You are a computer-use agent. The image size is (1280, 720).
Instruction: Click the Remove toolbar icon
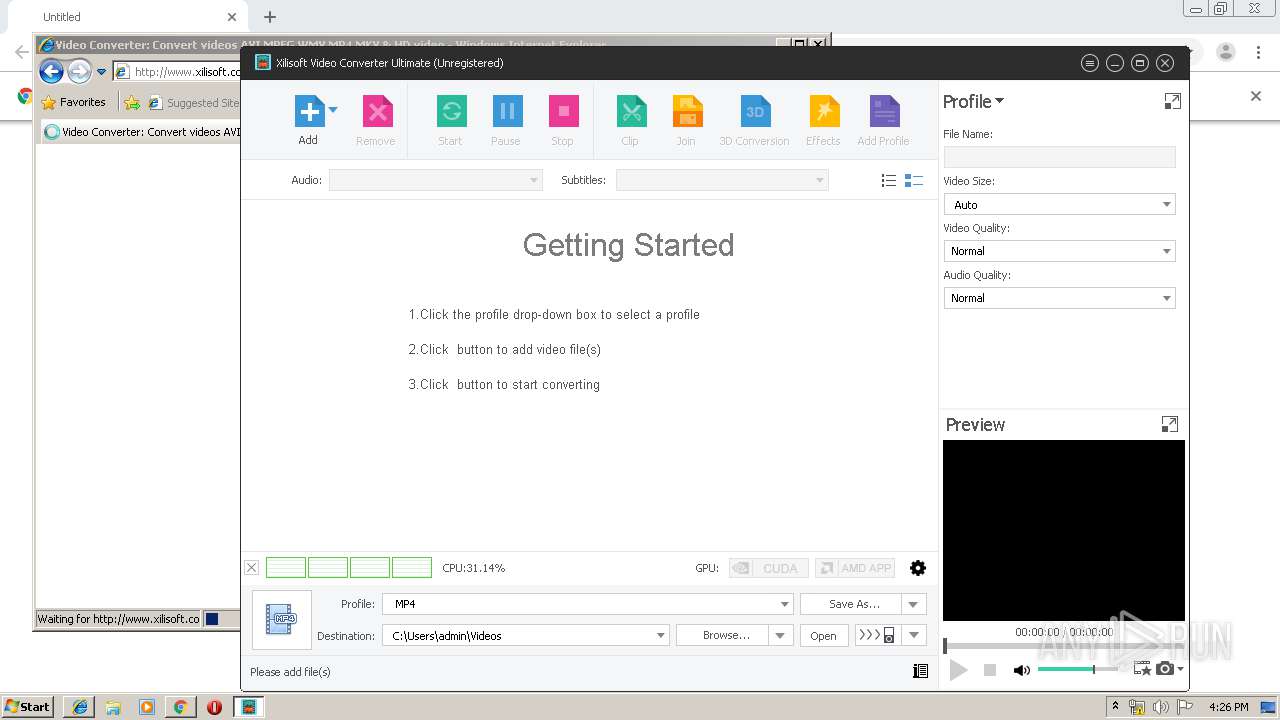(x=377, y=110)
